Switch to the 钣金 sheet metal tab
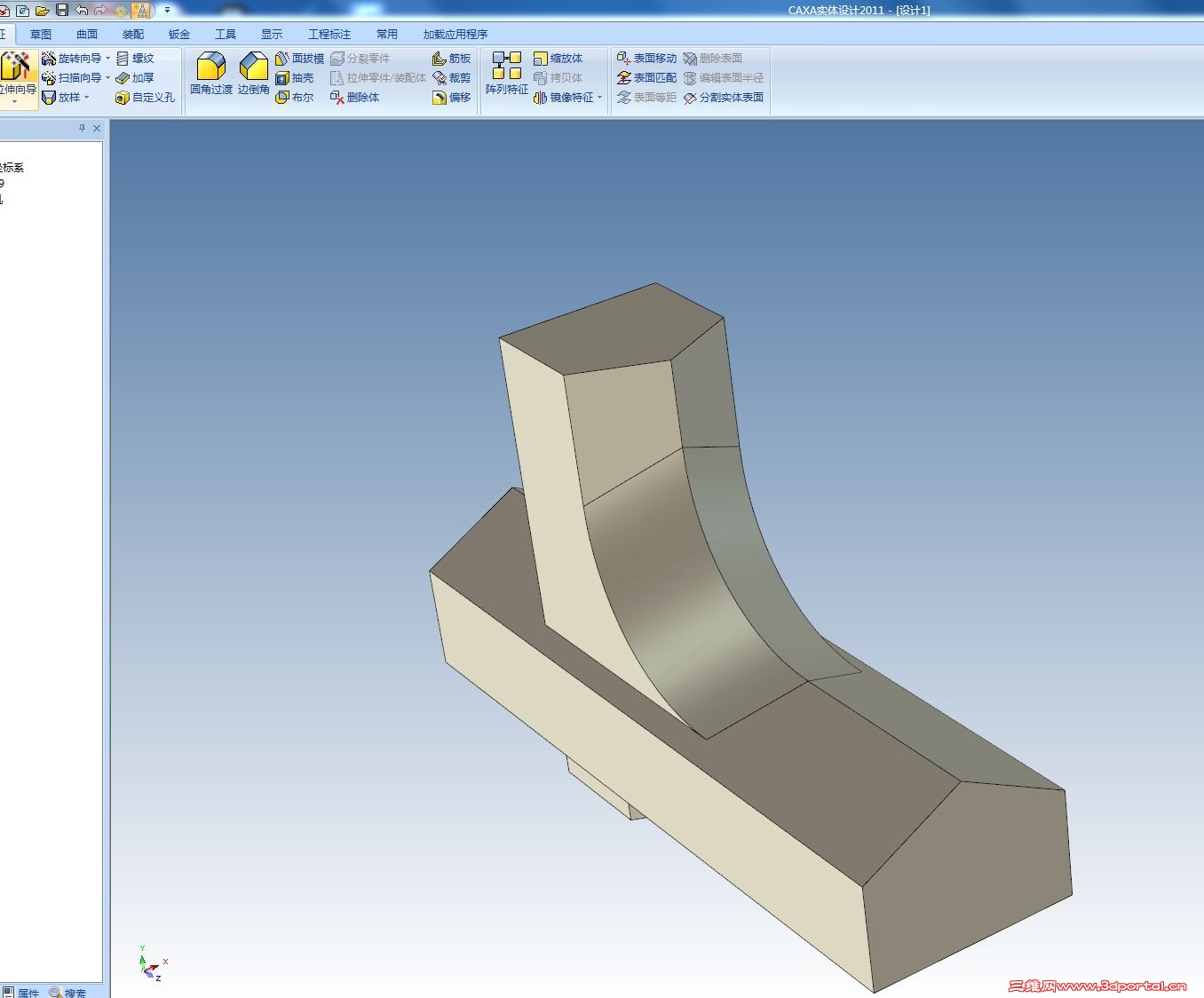Viewport: 1204px width, 998px height. tap(179, 35)
